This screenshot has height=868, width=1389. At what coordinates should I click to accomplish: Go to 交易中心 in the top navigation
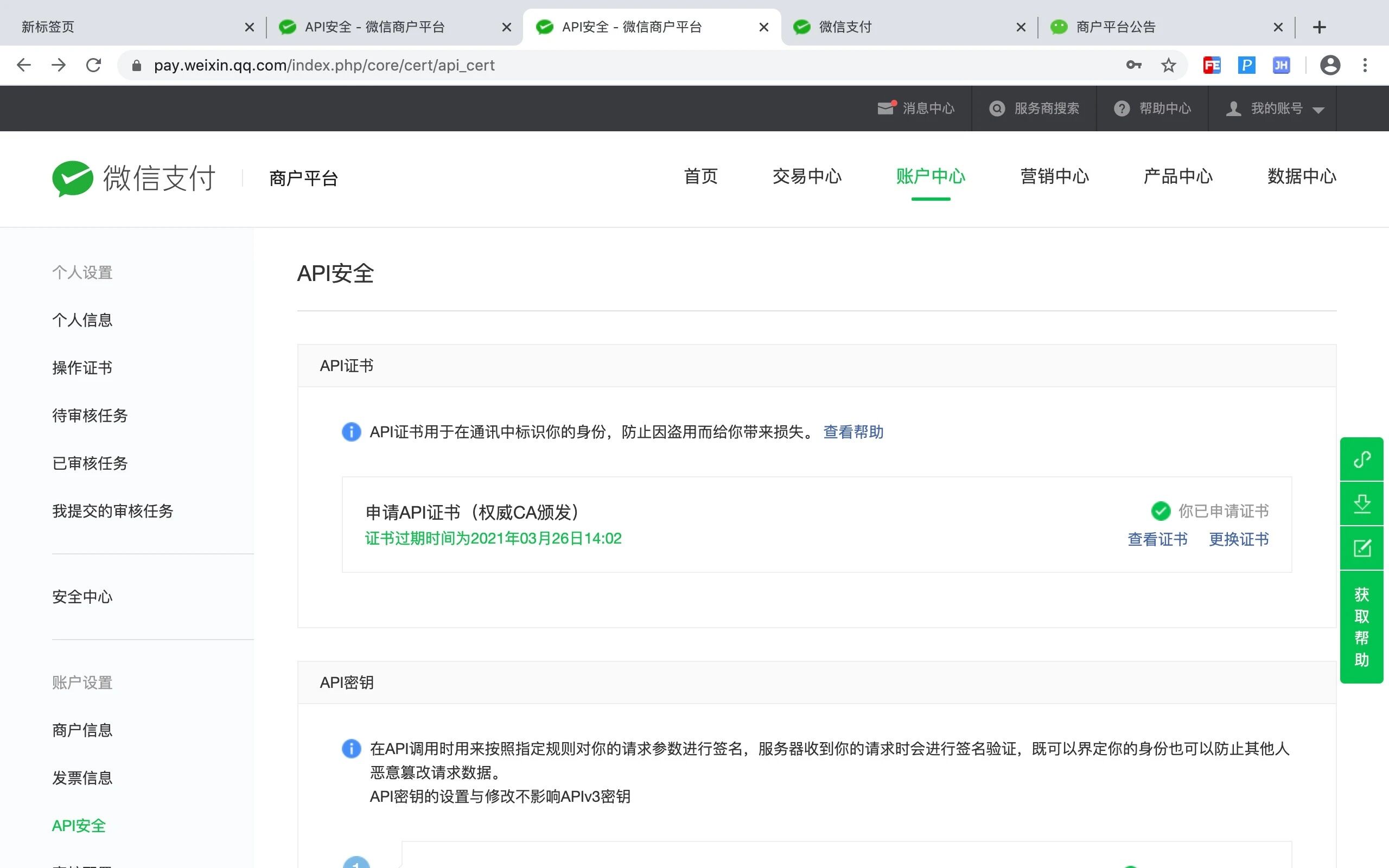pyautogui.click(x=806, y=176)
